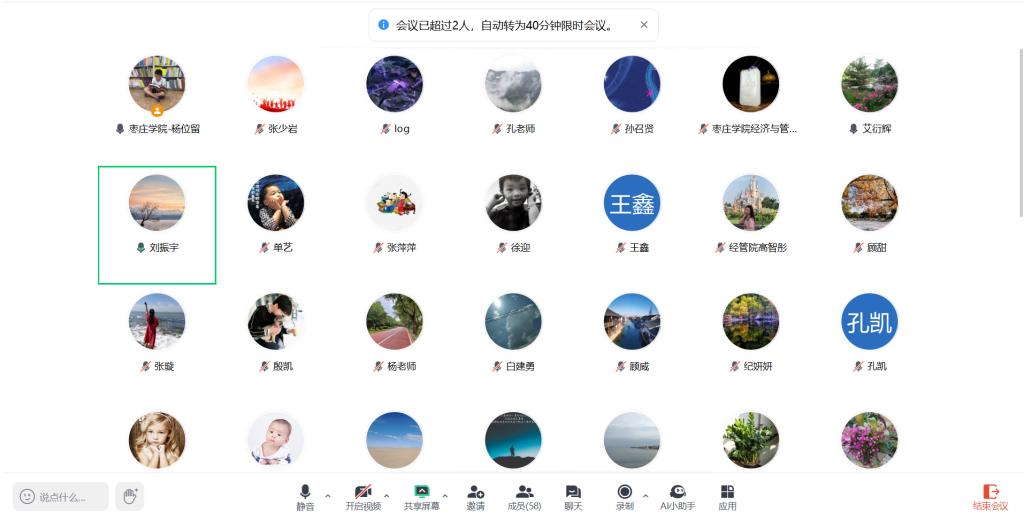Open the 应用 apps icon
The width and height of the screenshot is (1024, 520).
[727, 496]
